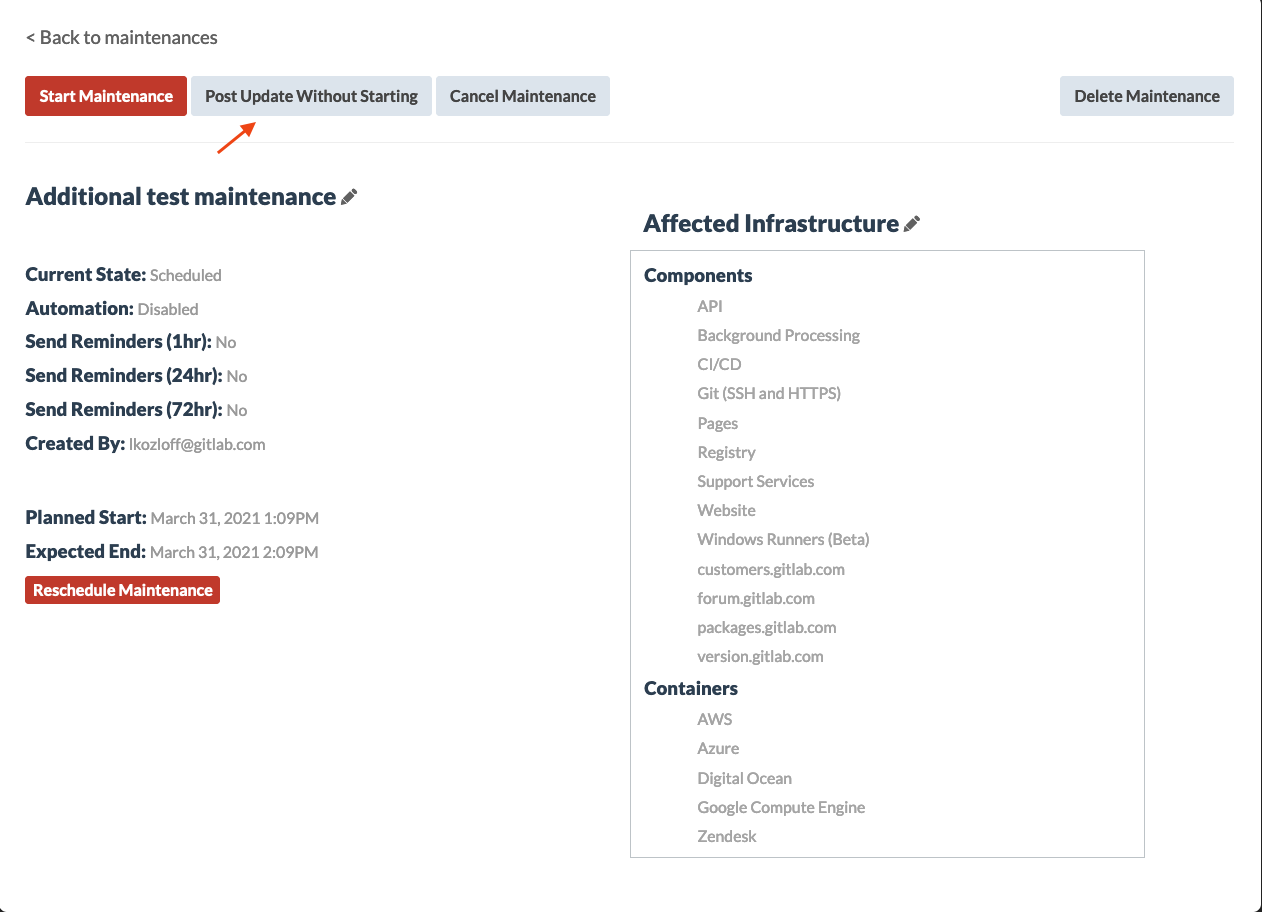Click the packages.gitlab.com entry

click(x=766, y=627)
